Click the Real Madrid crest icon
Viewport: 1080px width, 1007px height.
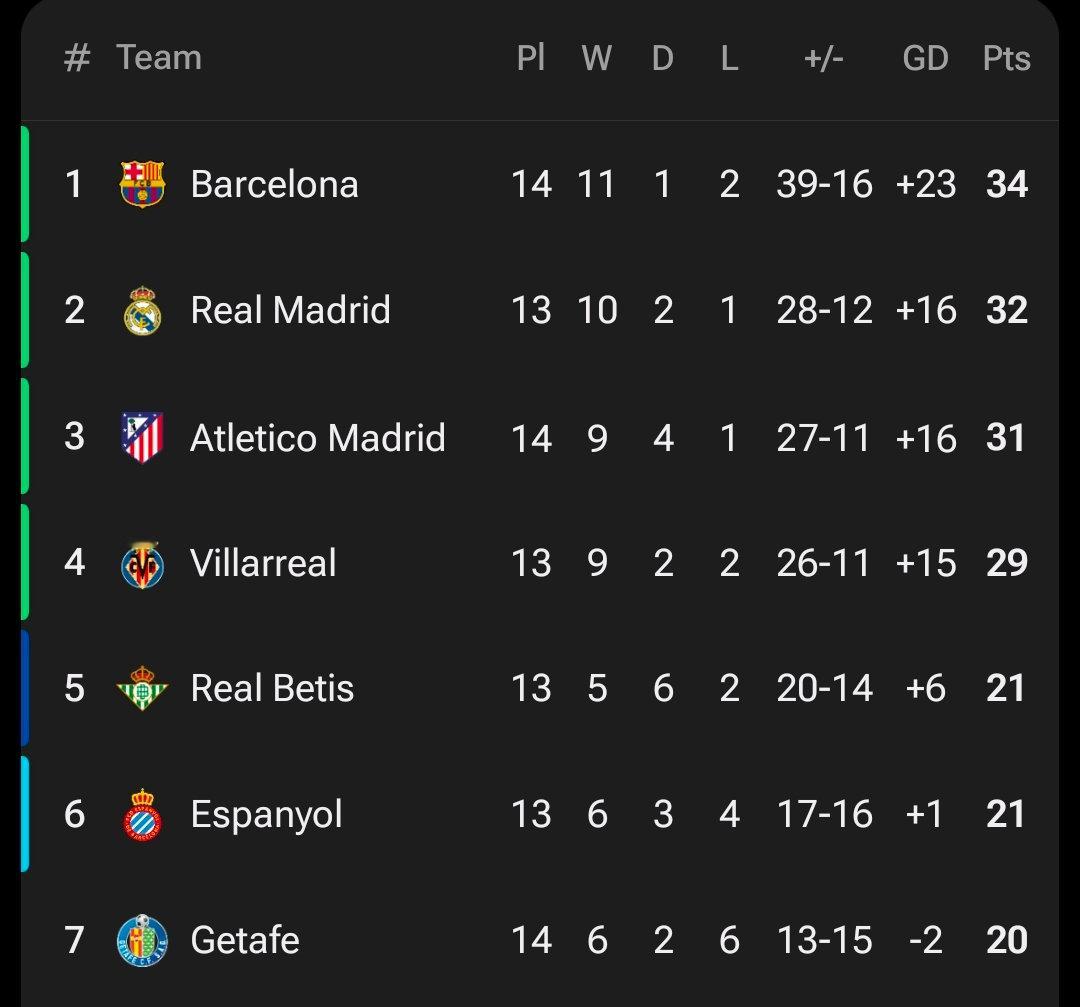click(142, 310)
